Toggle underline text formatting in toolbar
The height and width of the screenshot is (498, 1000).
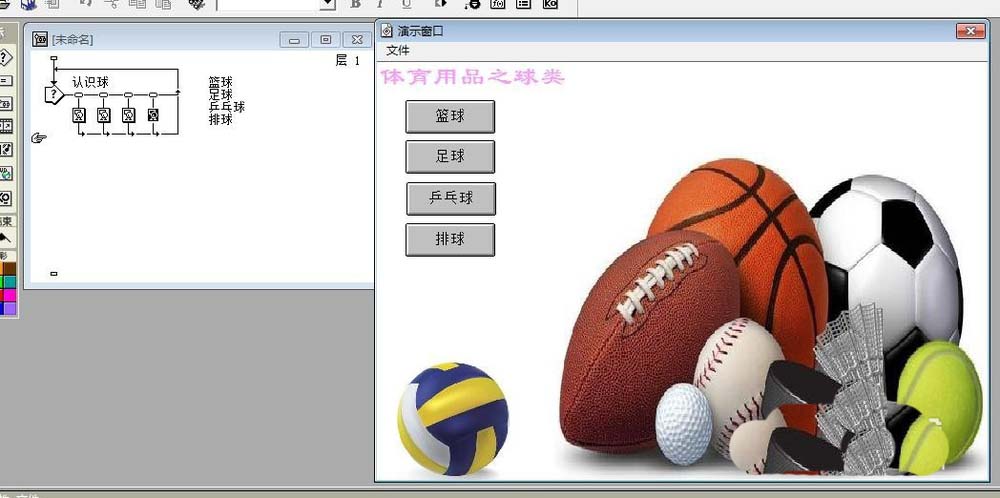[406, 4]
